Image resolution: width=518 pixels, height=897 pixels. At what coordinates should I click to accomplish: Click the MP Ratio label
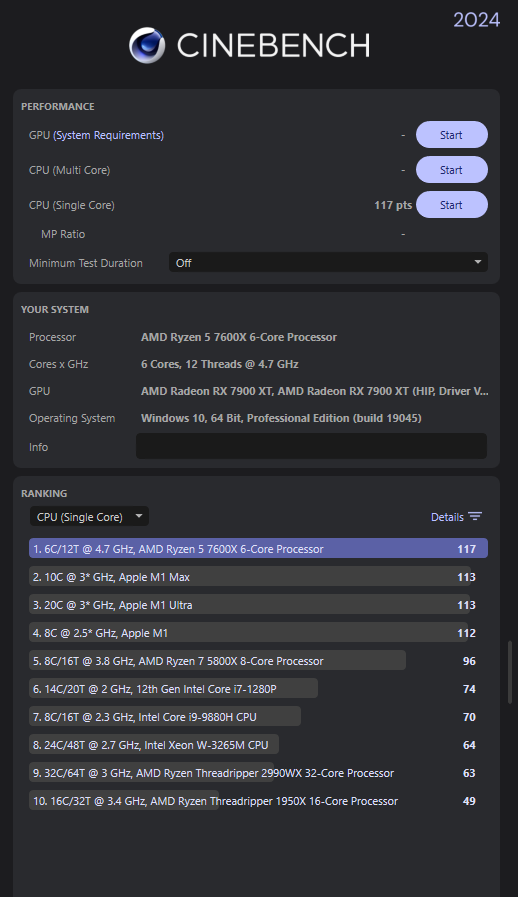pos(63,234)
